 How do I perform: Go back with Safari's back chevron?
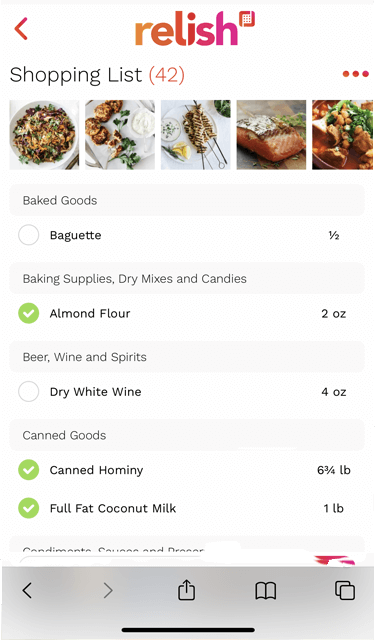[x=27, y=590]
